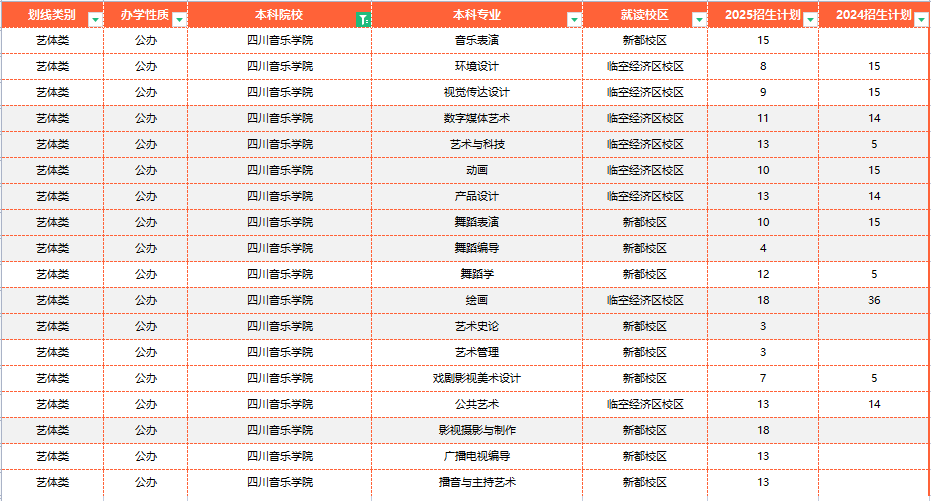
Task: Open the 办学性质 column filter dropdown
Action: 179,20
